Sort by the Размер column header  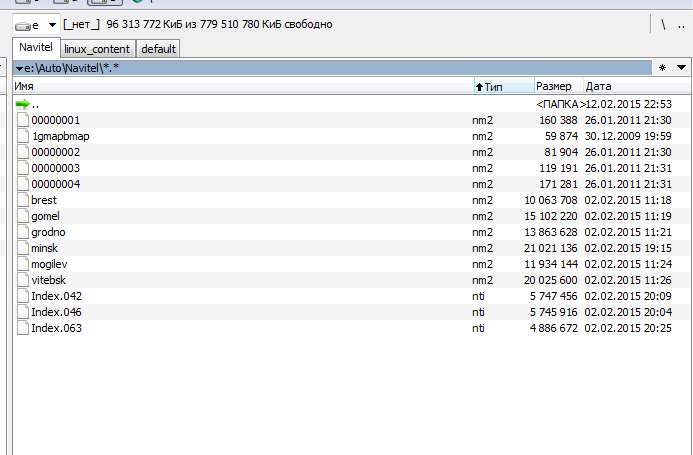559,86
